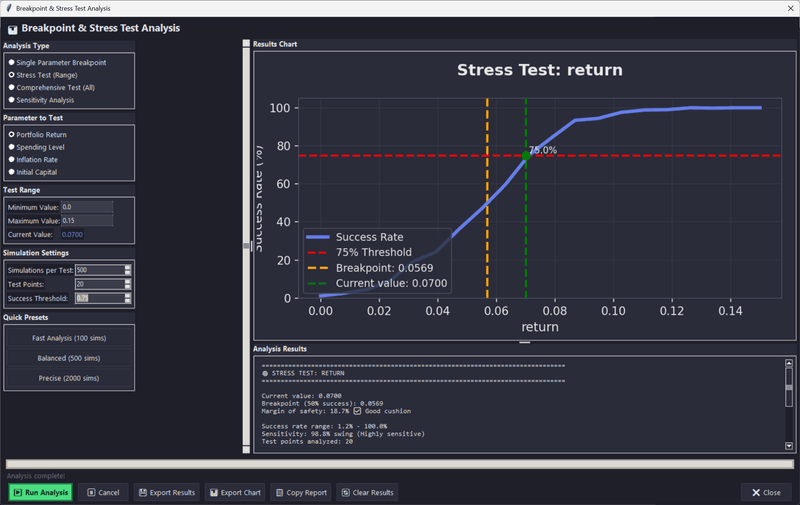
Task: Click sash handle between chart and results
Action: (x=524, y=342)
